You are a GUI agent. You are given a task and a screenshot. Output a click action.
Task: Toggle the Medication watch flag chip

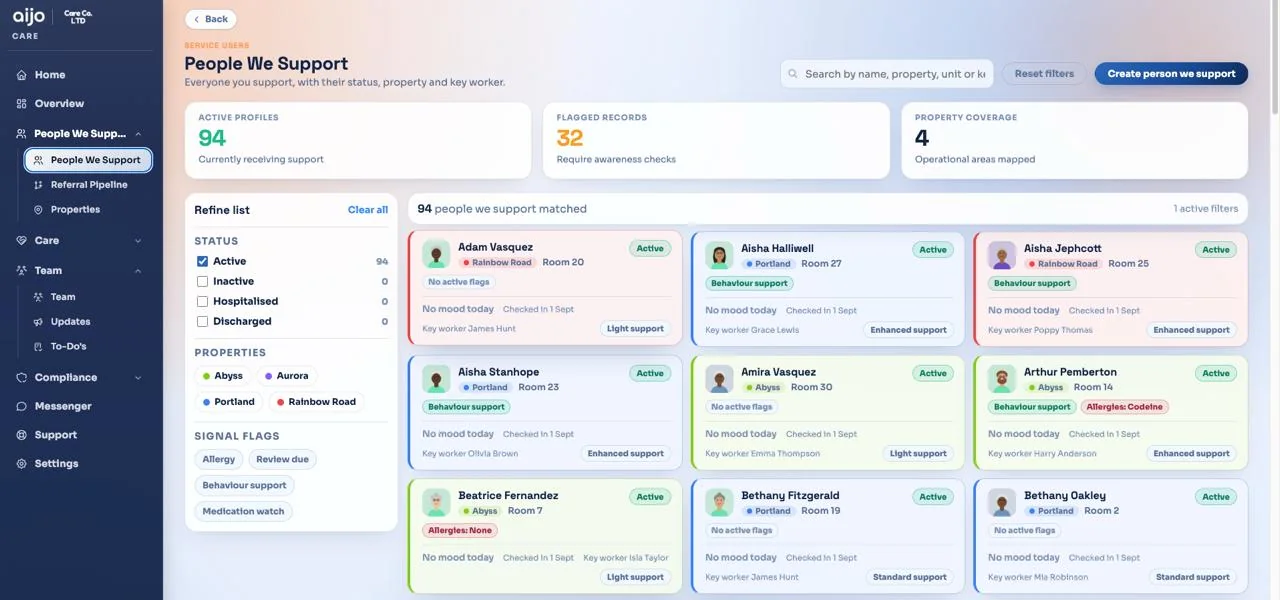(243, 512)
